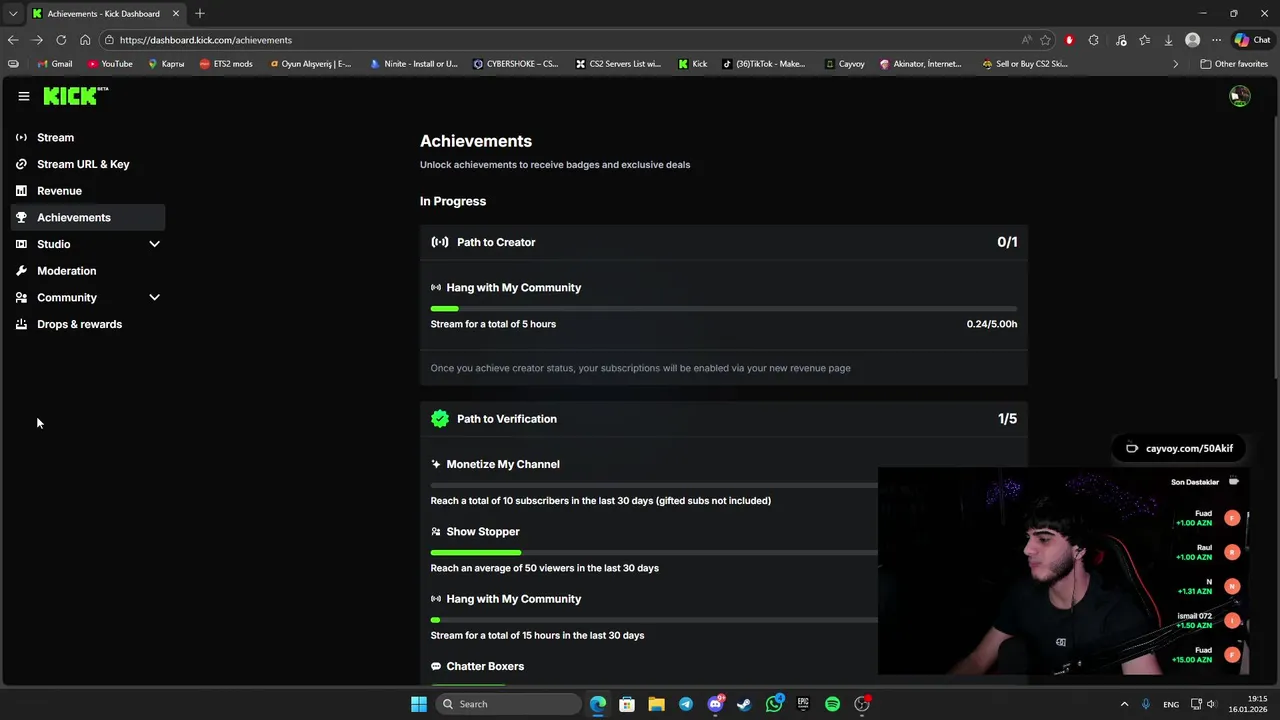The height and width of the screenshot is (720, 1280).
Task: Open browser downloads icon
Action: [x=1168, y=40]
